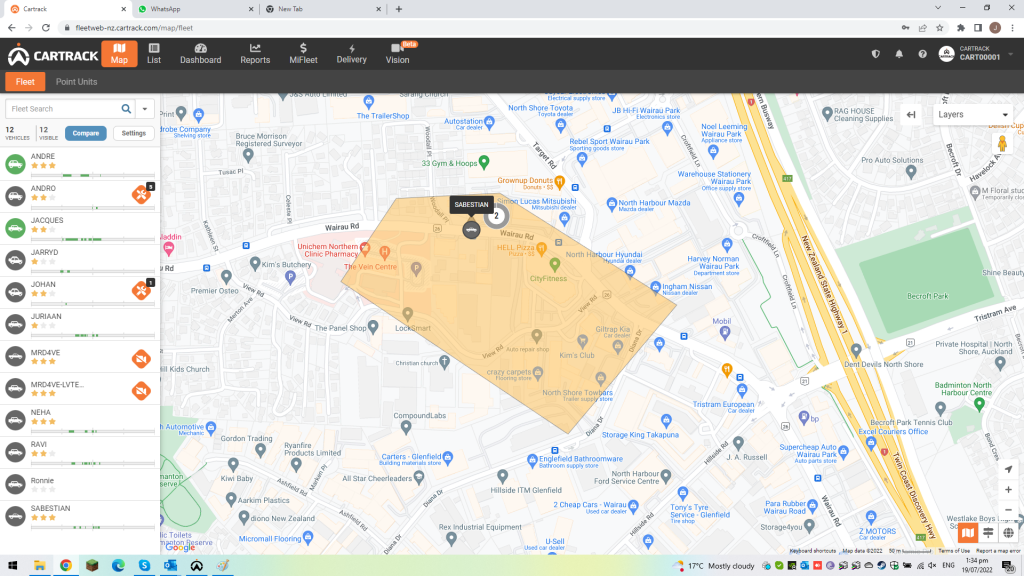Switch to the globe satellite map view

1007,533
